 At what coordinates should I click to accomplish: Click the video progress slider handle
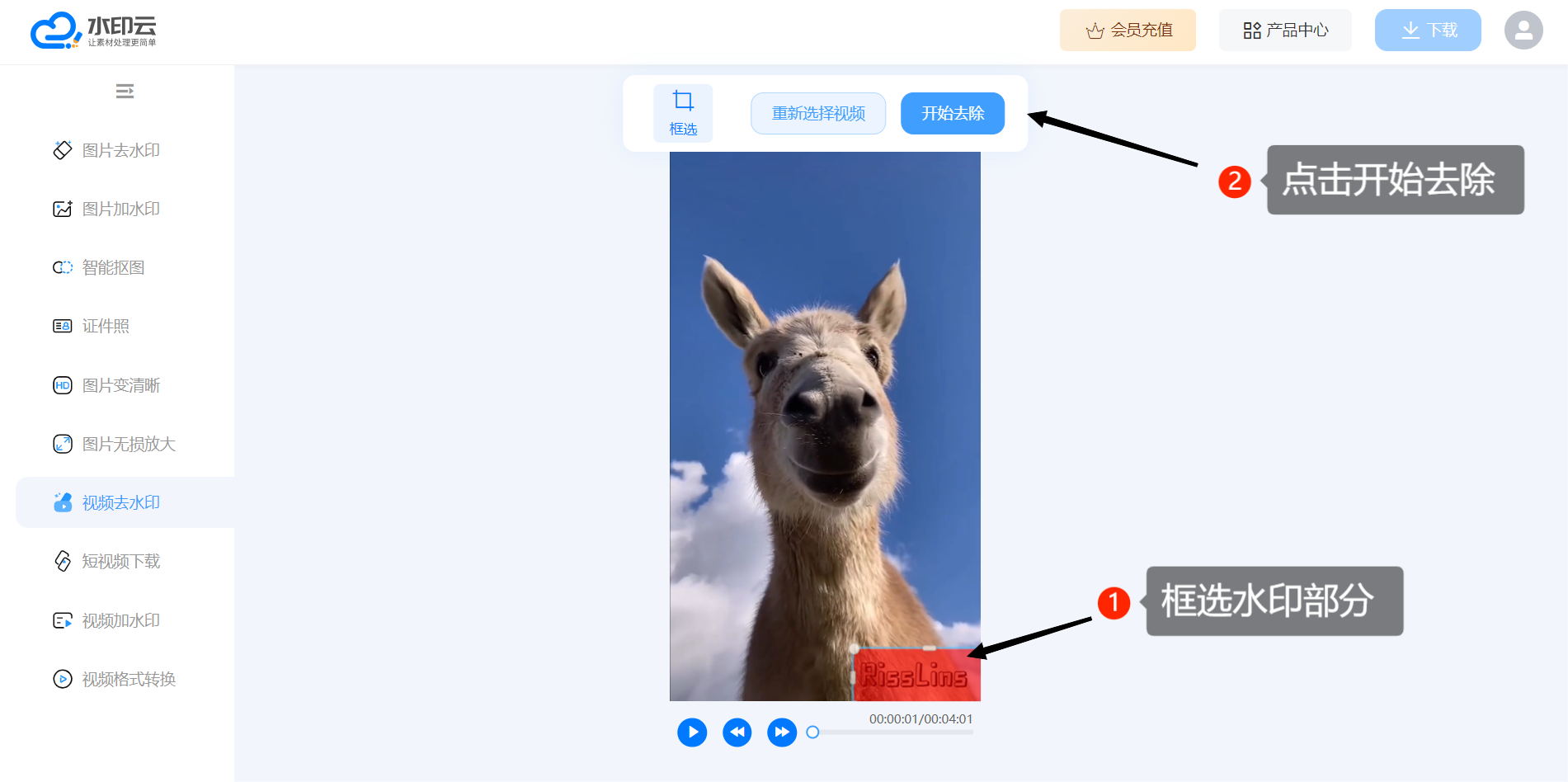point(812,732)
